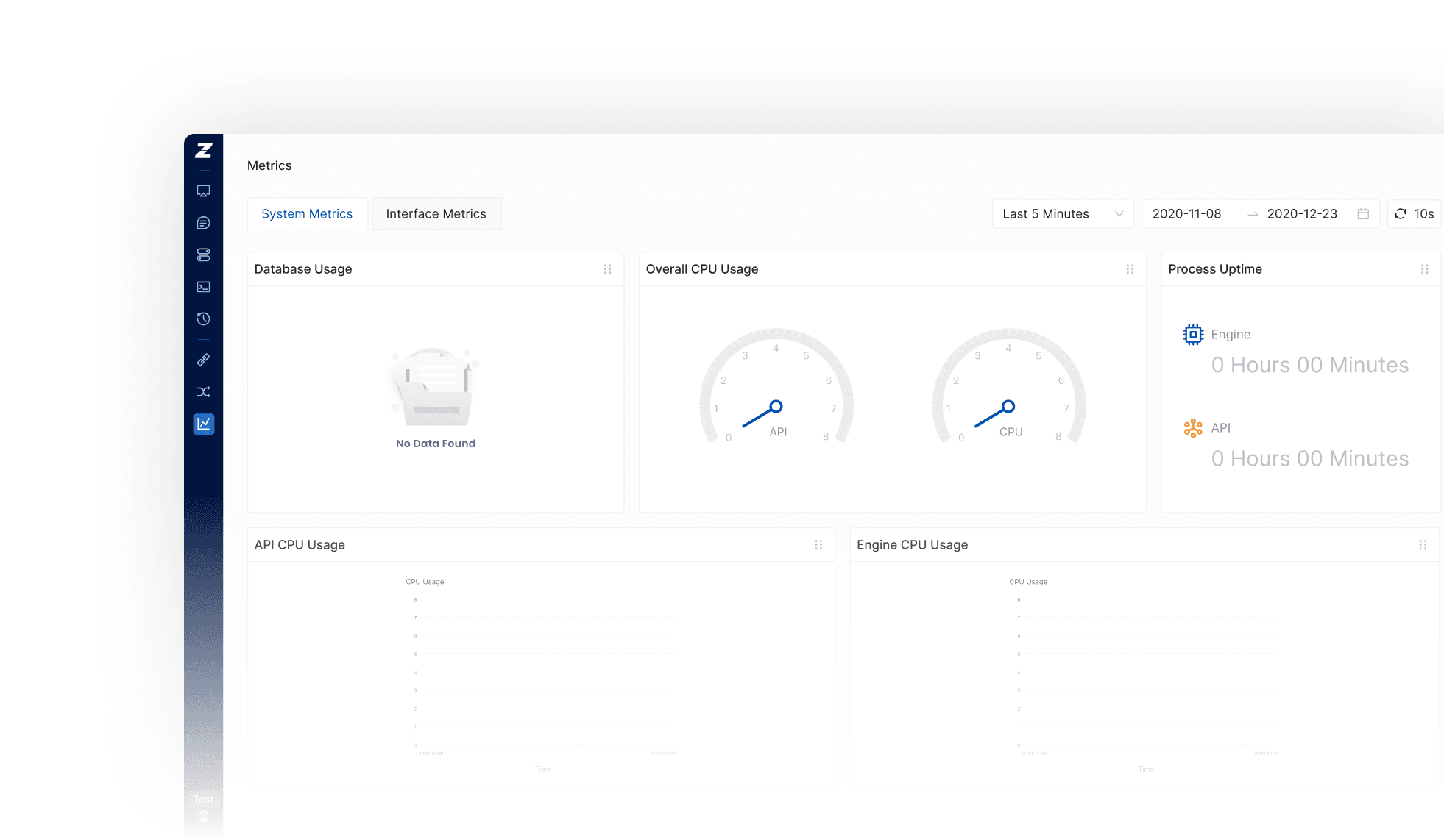Click the Database Usage panel title
The image size is (1444, 840).
click(303, 269)
